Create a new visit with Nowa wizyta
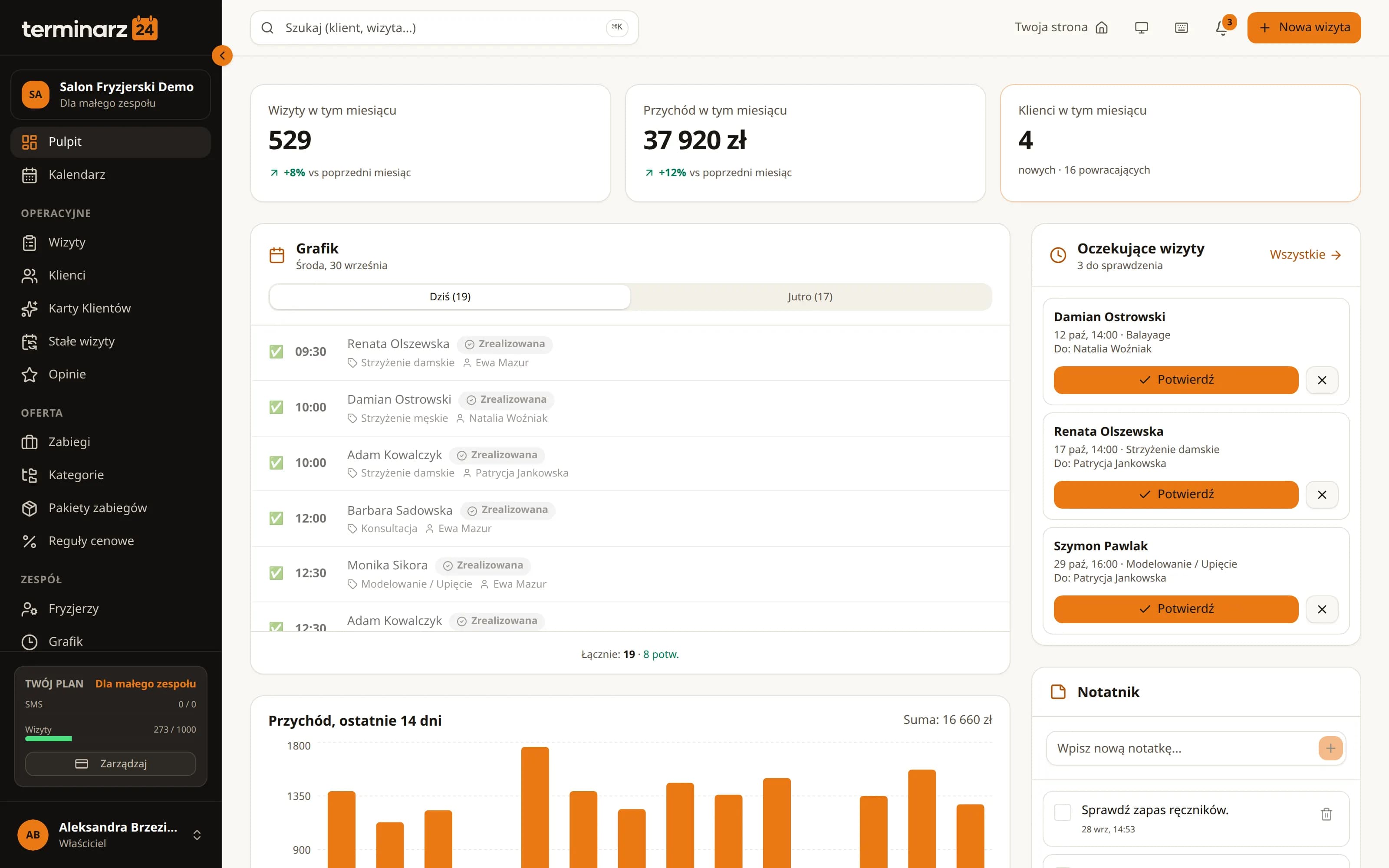 [1303, 27]
